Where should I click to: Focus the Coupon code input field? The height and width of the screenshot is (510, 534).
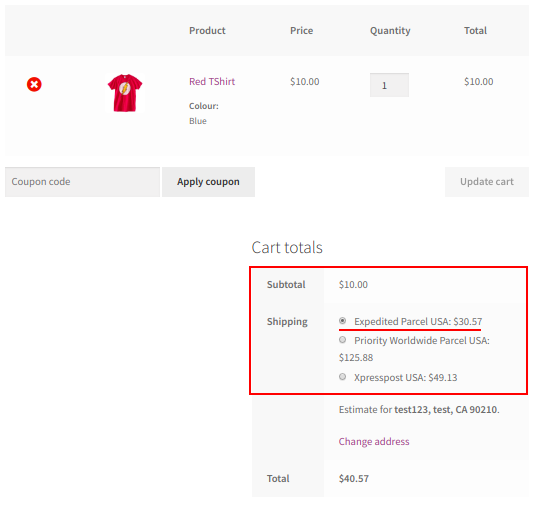coord(82,182)
